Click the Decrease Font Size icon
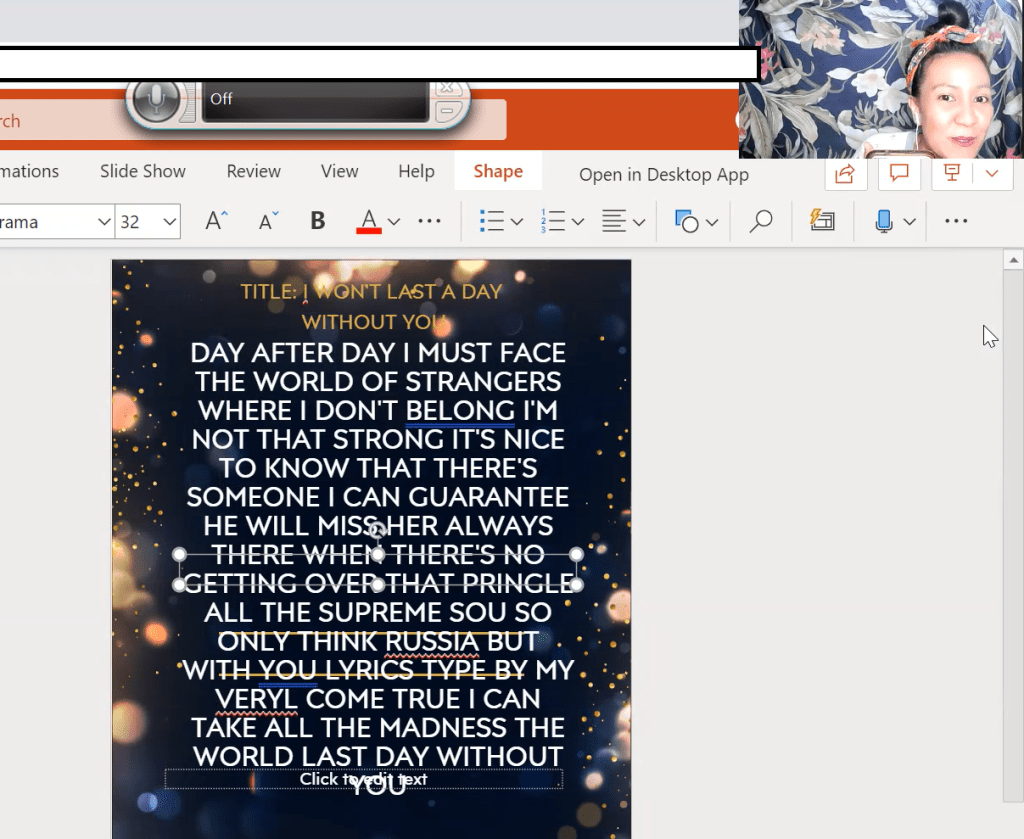The width and height of the screenshot is (1024, 839). pos(268,221)
